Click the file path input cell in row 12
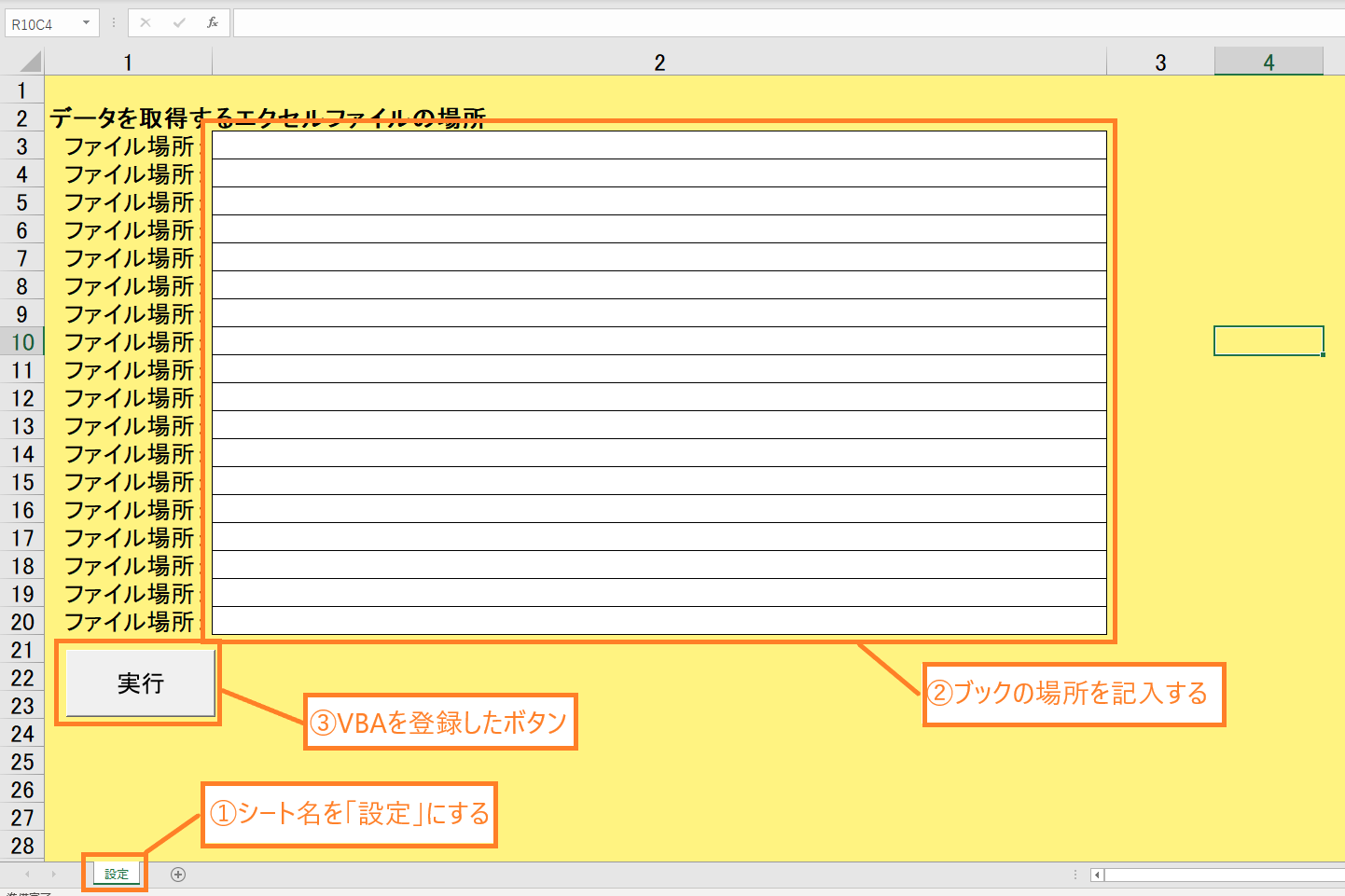The width and height of the screenshot is (1345, 896). (659, 397)
